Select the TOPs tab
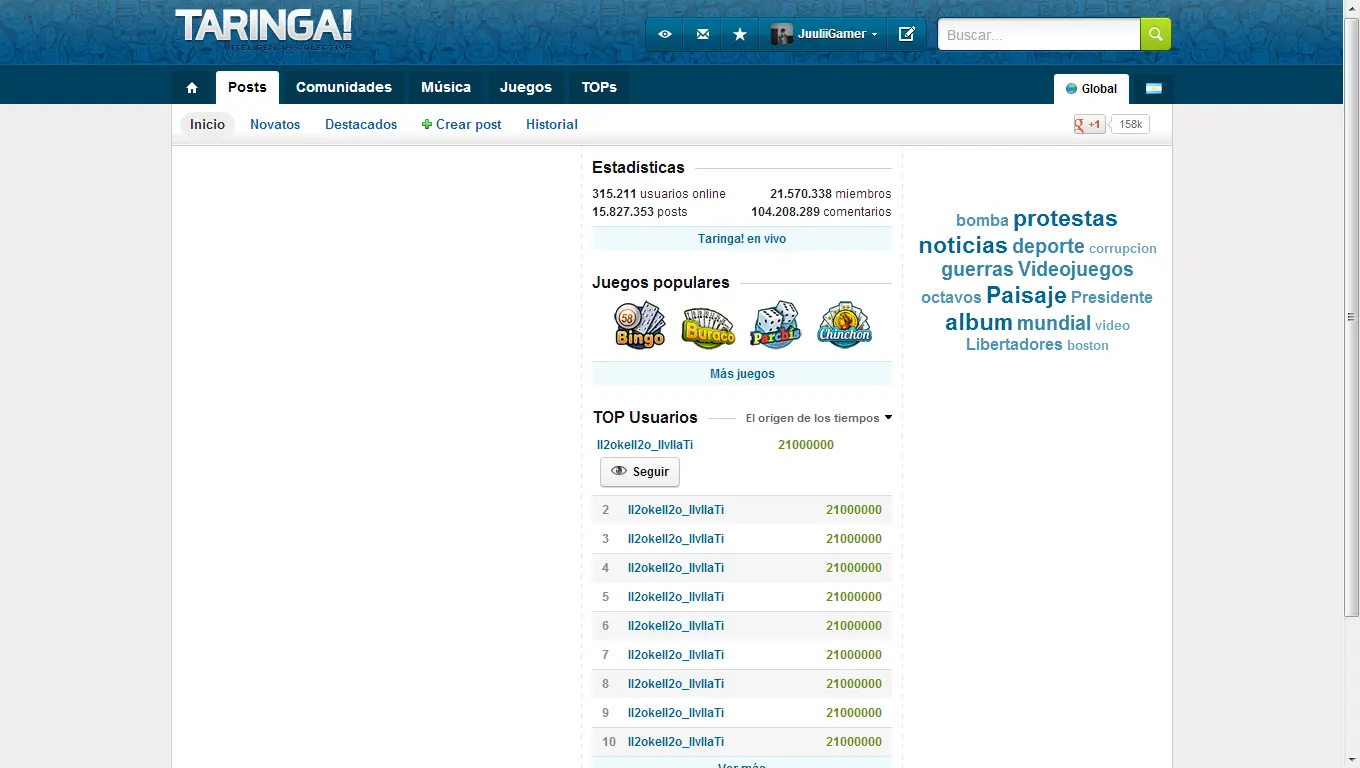 click(599, 87)
